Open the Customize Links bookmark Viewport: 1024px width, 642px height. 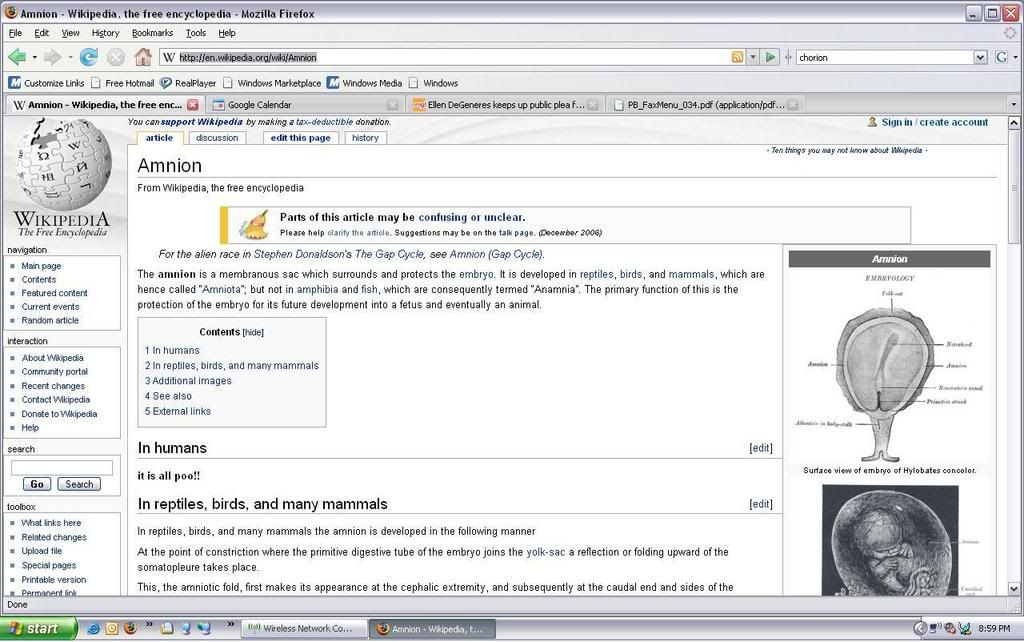click(46, 83)
